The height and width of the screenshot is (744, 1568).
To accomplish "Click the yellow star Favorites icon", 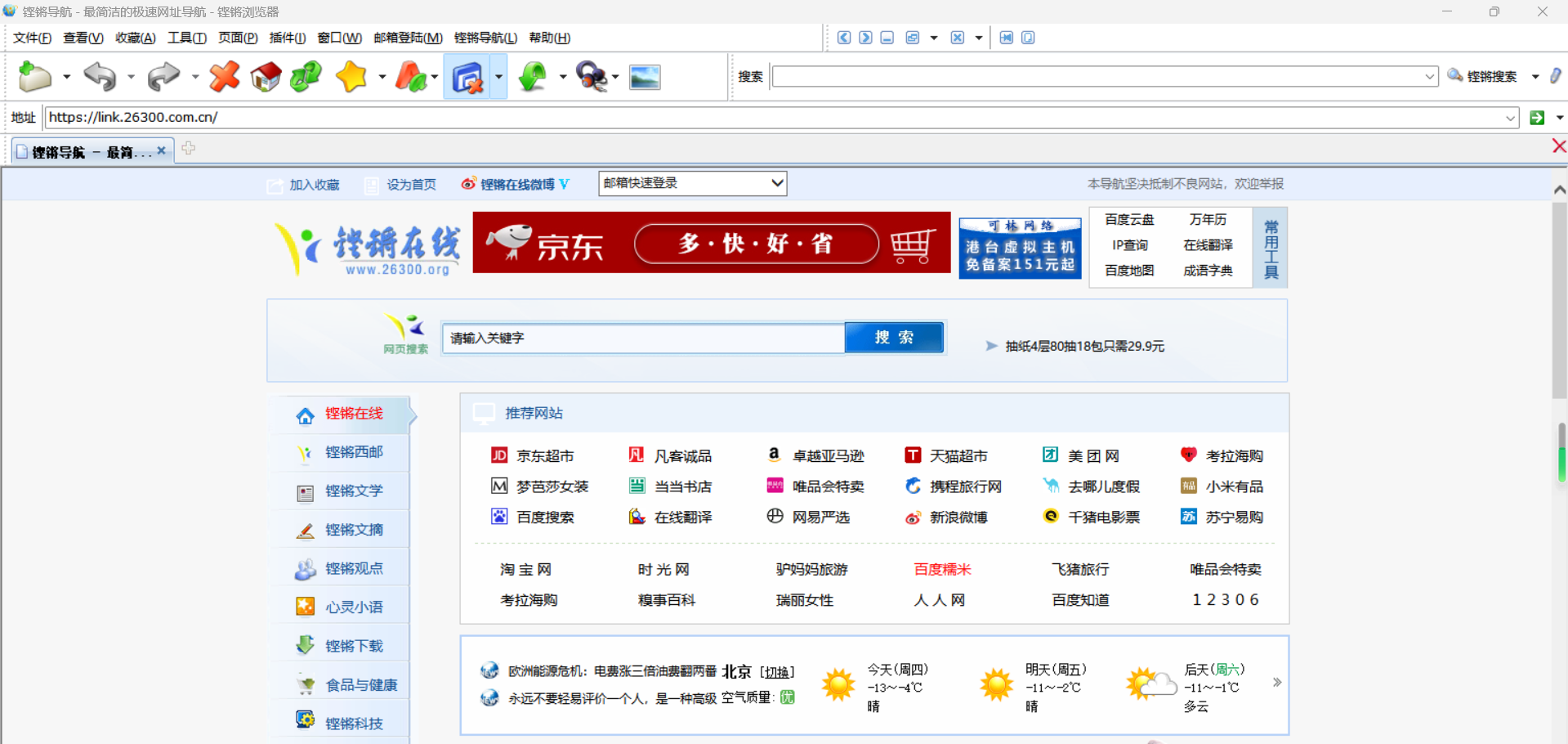I will 351,77.
